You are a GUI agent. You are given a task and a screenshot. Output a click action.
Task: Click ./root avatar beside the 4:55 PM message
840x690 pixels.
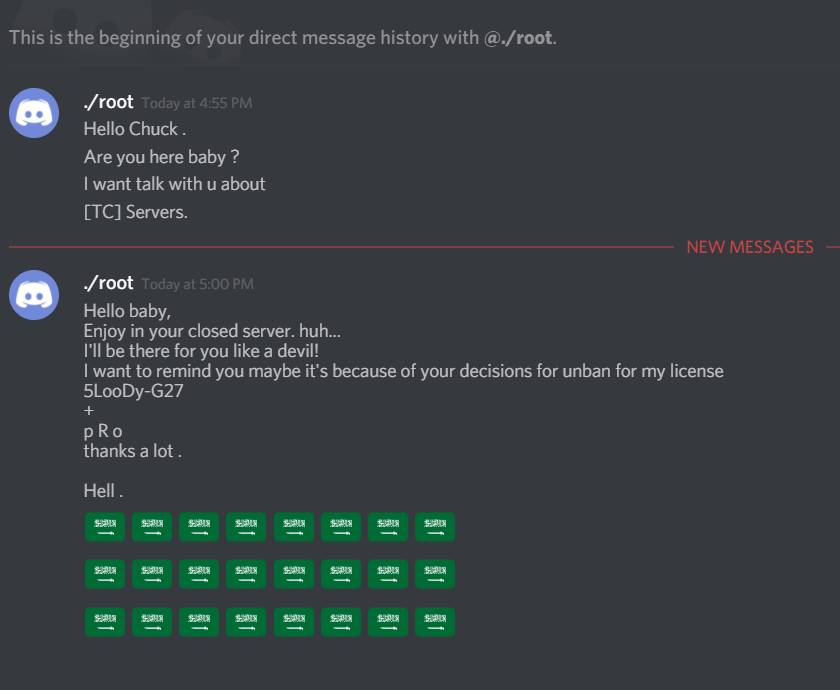pyautogui.click(x=34, y=112)
